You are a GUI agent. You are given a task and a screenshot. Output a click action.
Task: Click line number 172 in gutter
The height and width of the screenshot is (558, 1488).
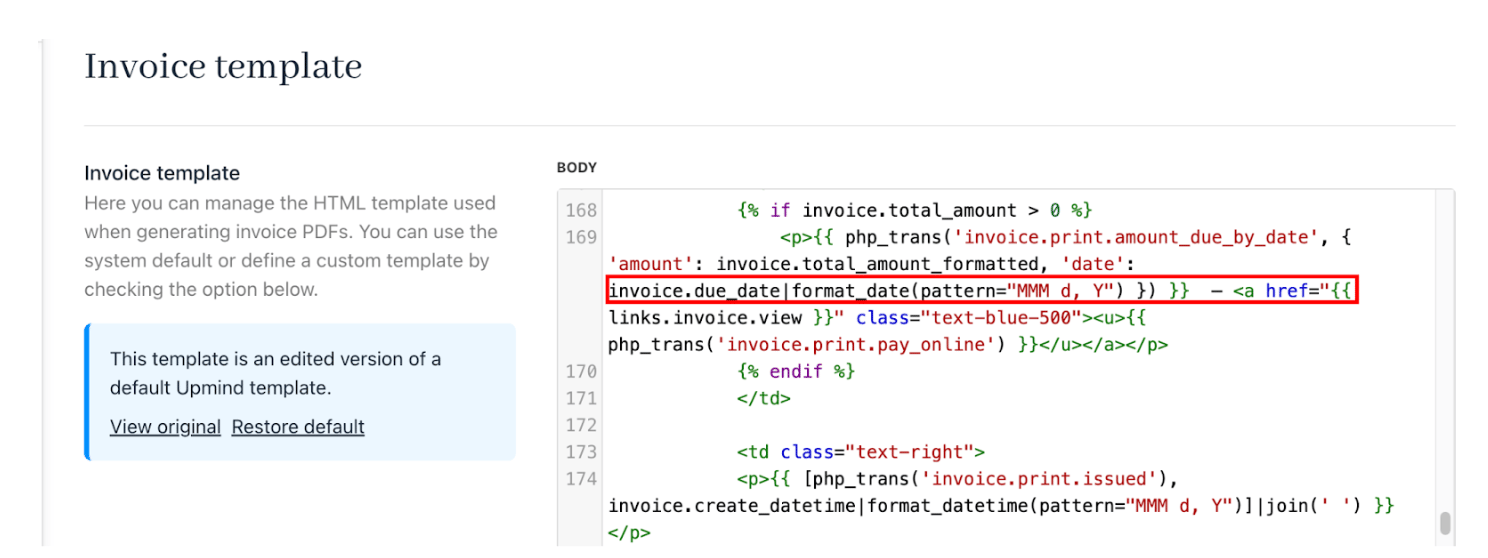click(581, 425)
